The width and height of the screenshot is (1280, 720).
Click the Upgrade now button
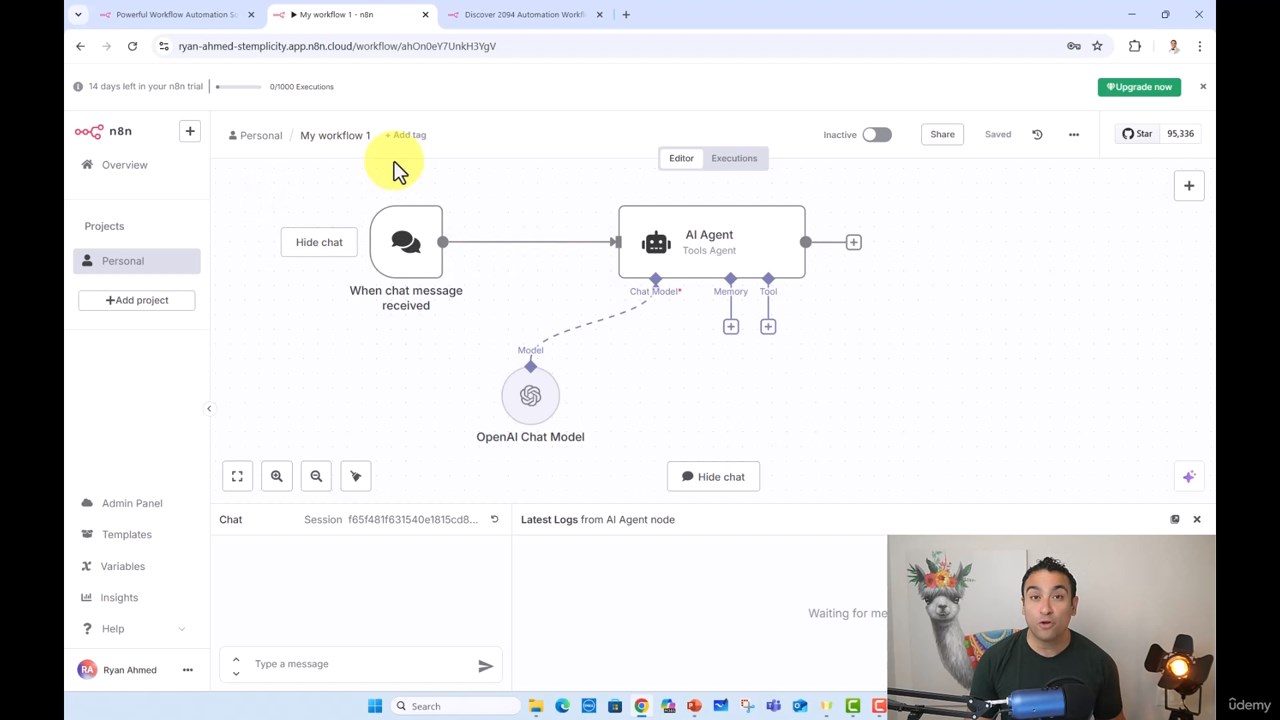pyautogui.click(x=1139, y=87)
